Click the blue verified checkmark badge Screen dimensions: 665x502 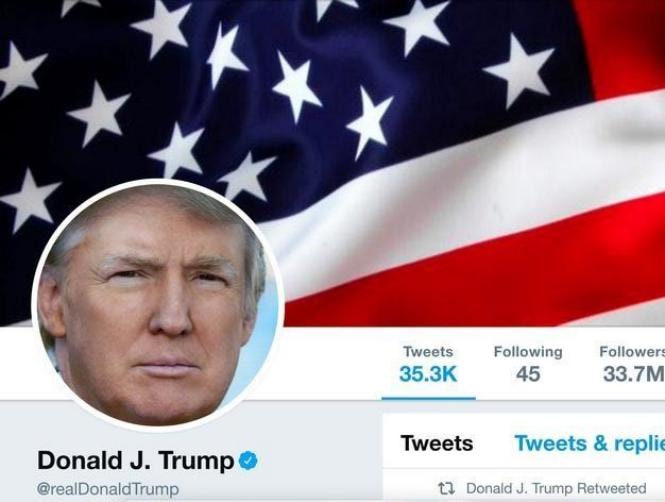point(248,461)
